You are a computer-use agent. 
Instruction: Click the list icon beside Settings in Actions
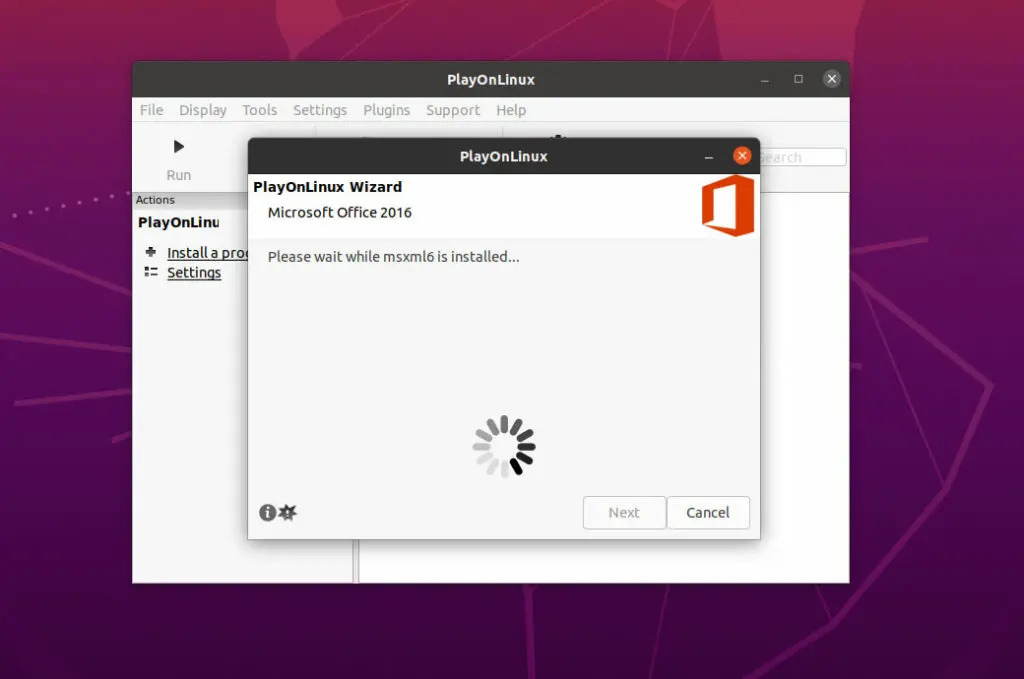151,272
